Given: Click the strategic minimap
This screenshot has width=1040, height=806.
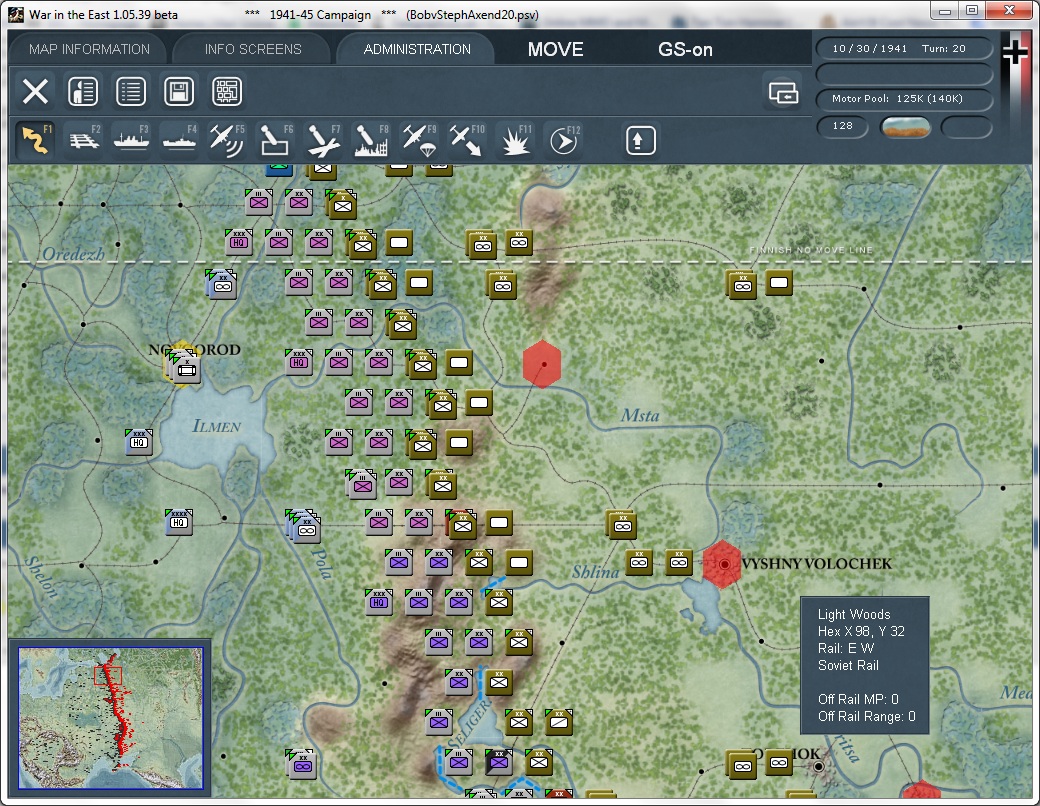Looking at the screenshot, I should (x=111, y=718).
